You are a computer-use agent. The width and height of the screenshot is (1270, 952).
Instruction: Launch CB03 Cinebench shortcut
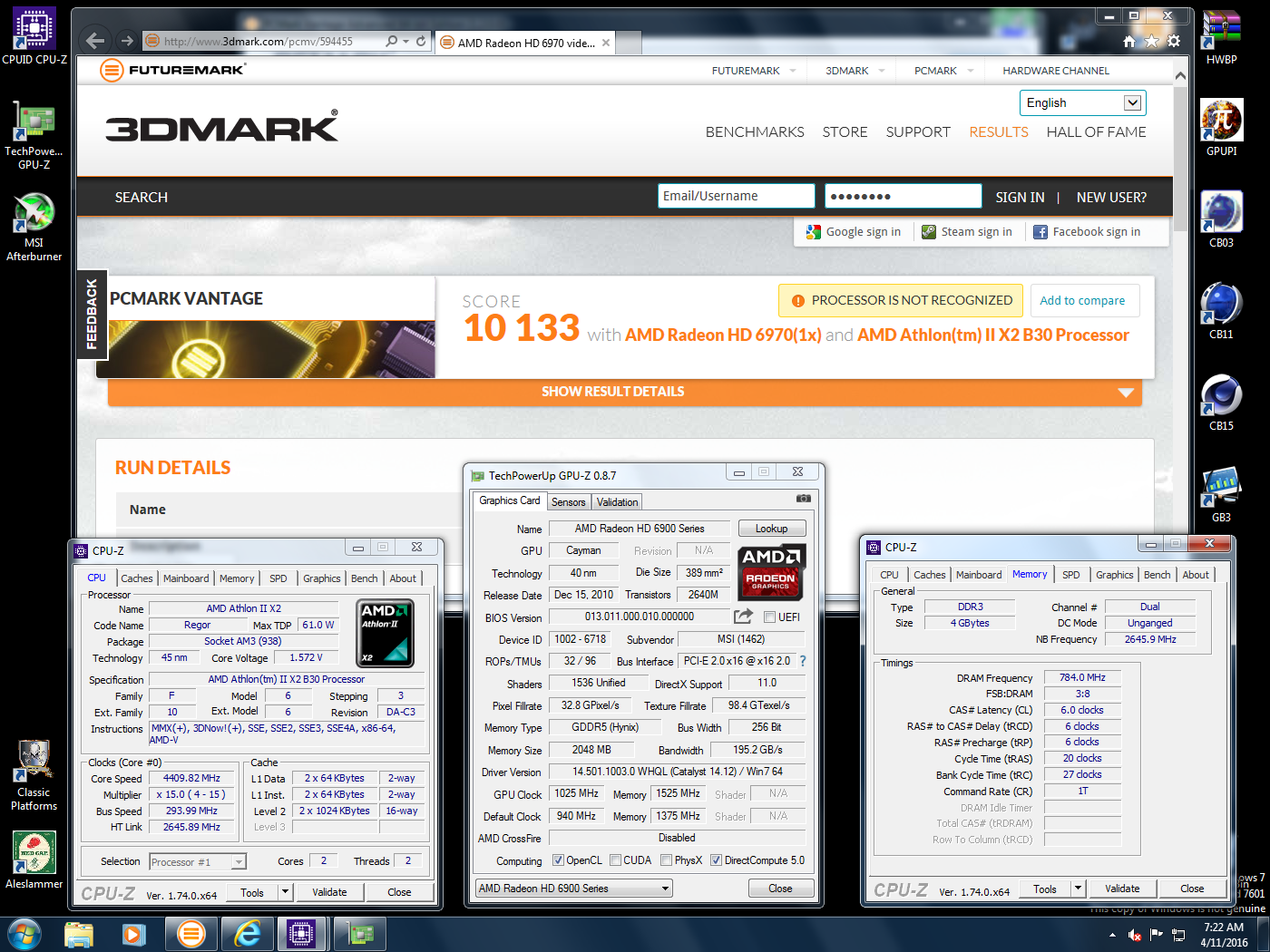click(x=1221, y=219)
